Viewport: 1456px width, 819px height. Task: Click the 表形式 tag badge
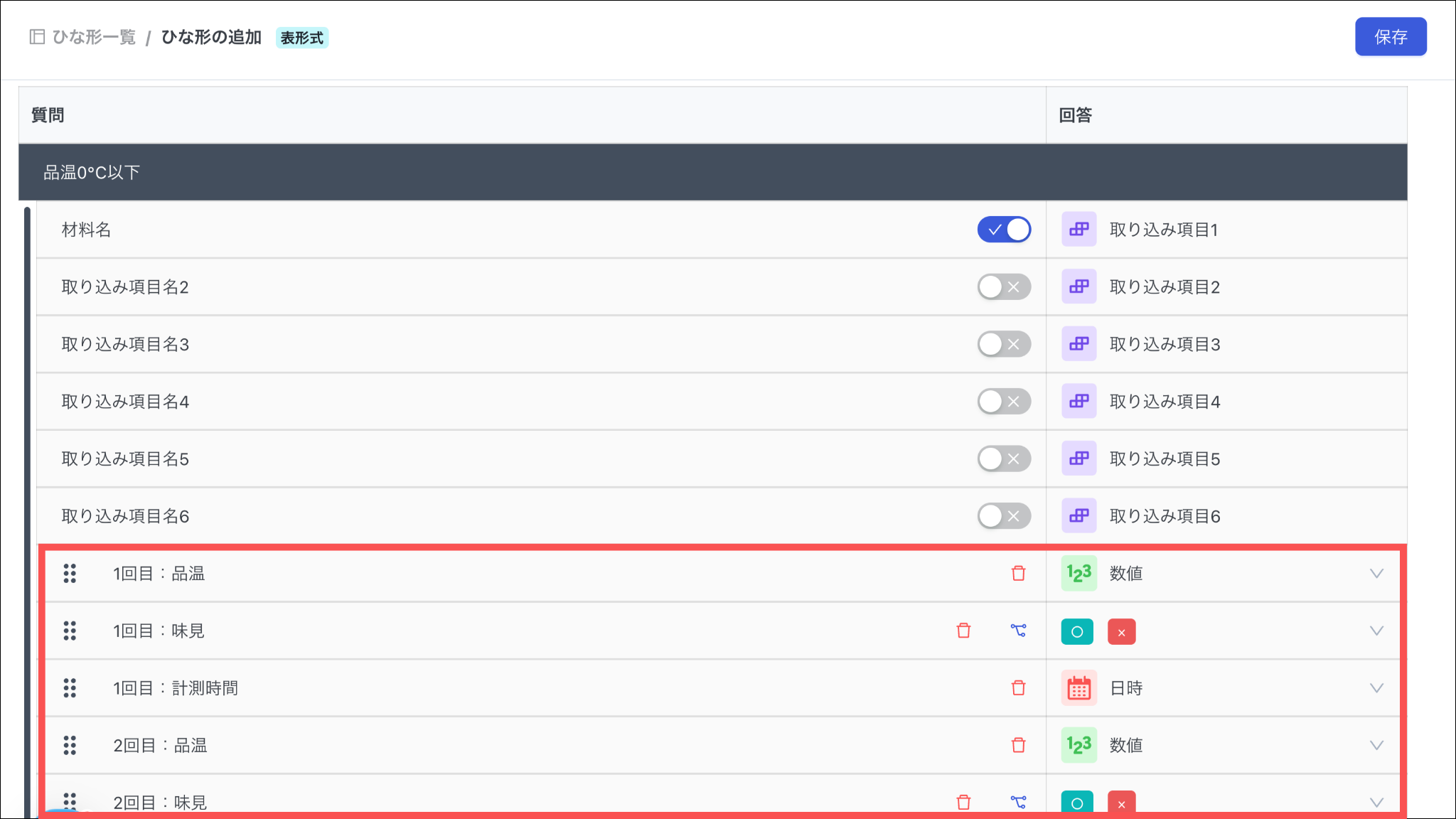301,38
